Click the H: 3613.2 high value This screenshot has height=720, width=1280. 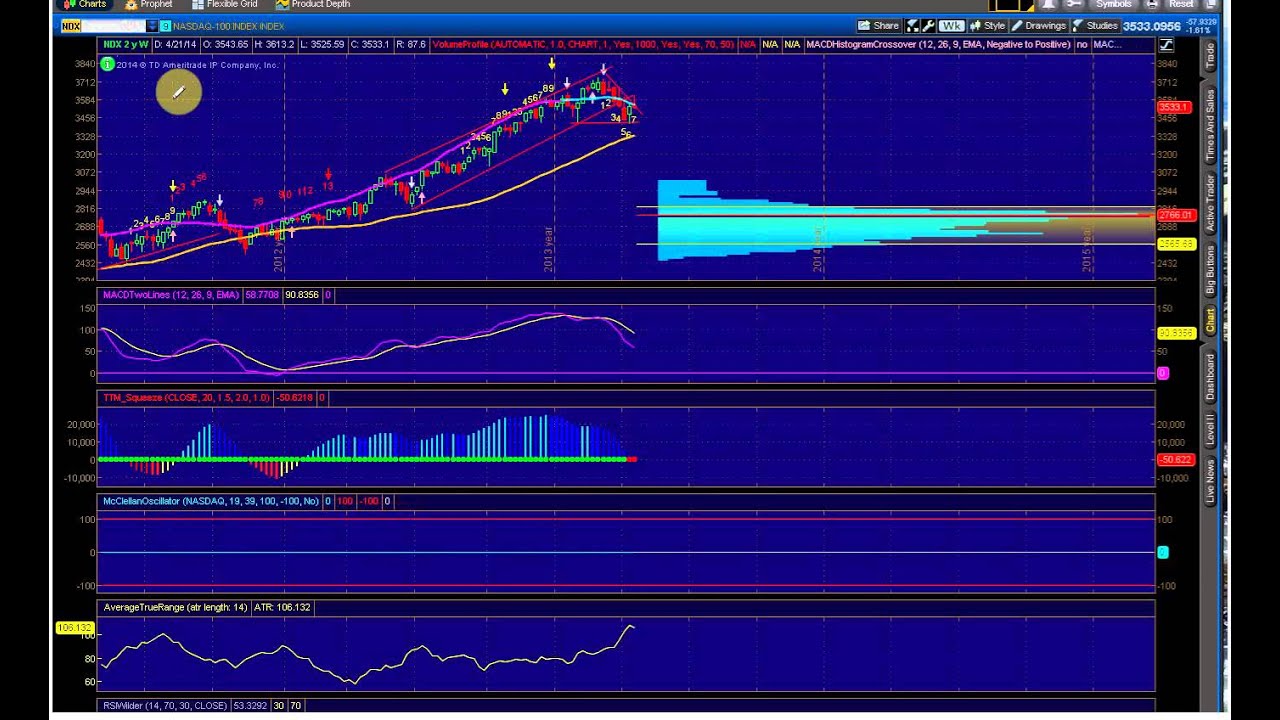click(x=273, y=45)
